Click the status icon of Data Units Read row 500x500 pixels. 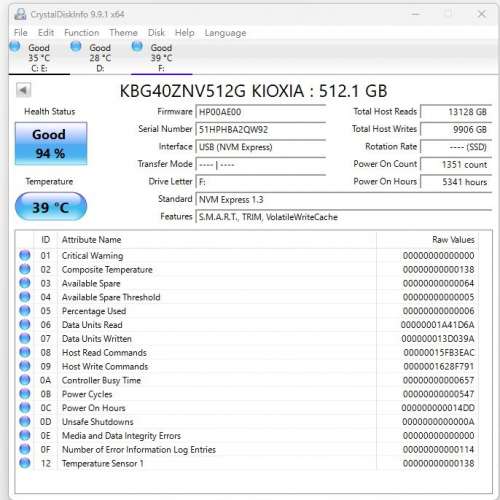tap(25, 324)
